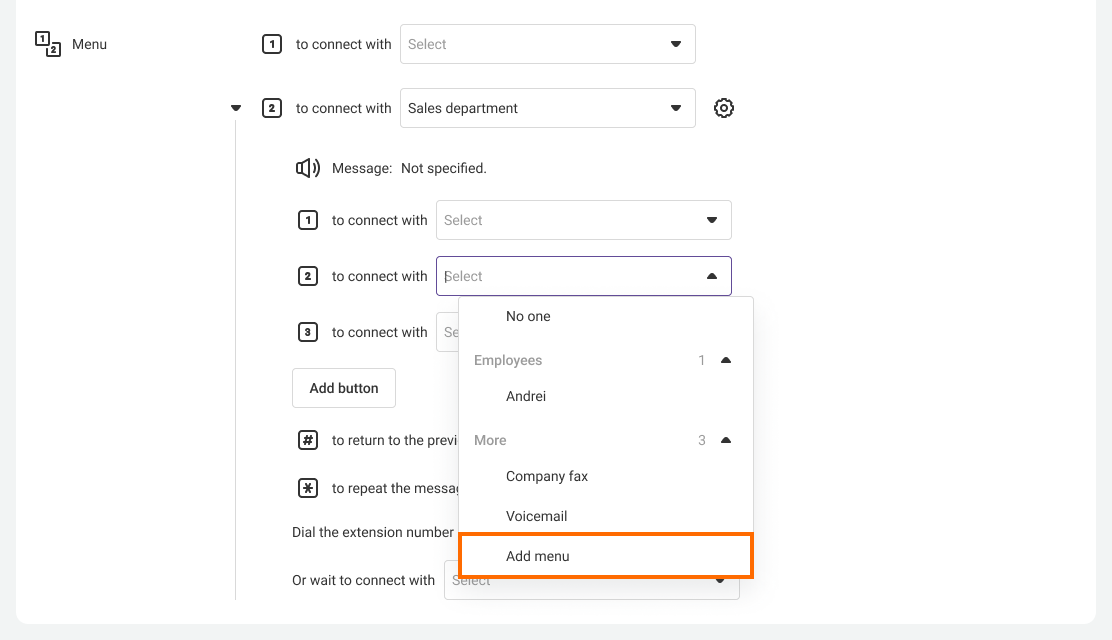Image resolution: width=1112 pixels, height=640 pixels.
Task: Open the Sales department dropdown
Action: 547,108
